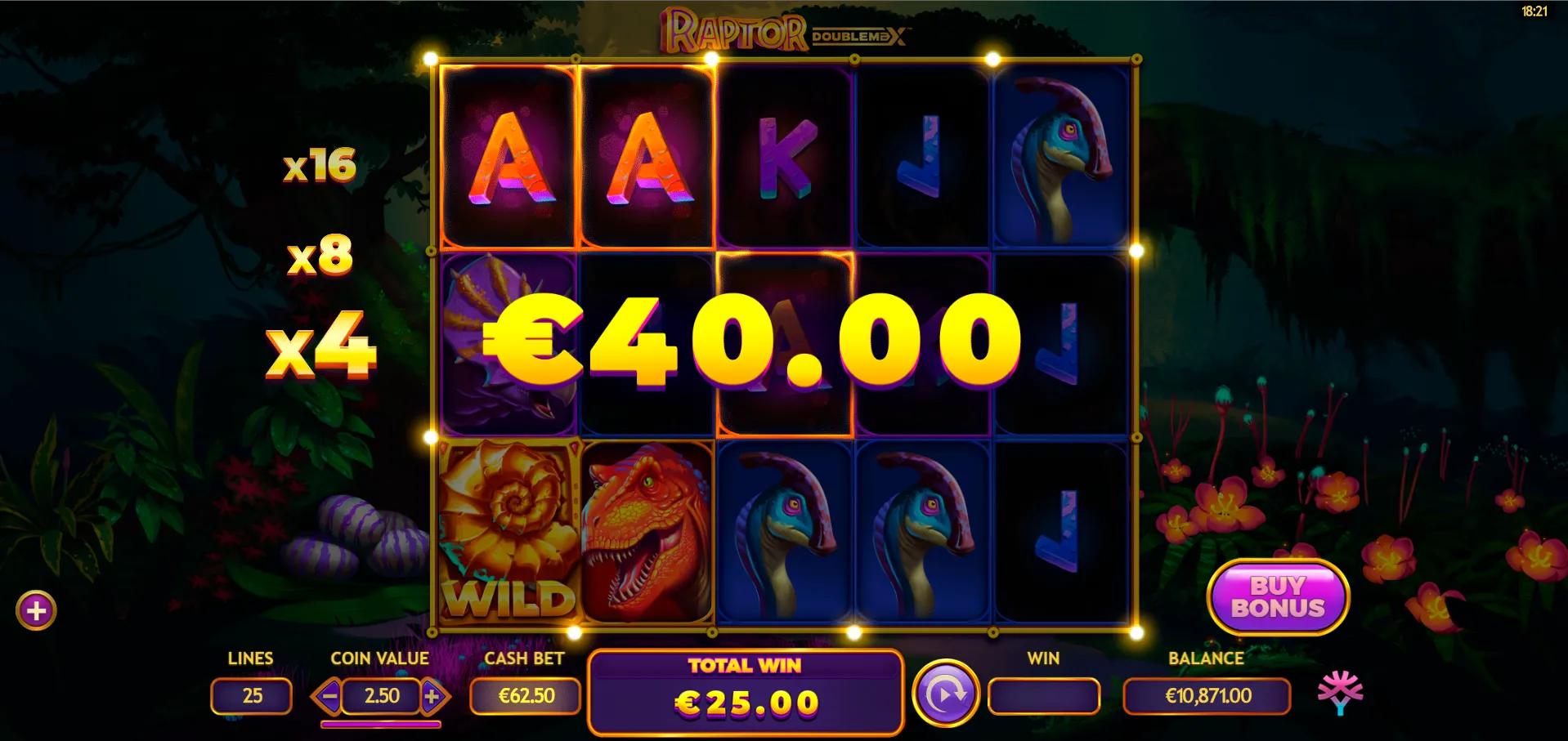Screen dimensions: 1568x741
Task: Expand the menu with the purple plus icon
Action: point(36,610)
